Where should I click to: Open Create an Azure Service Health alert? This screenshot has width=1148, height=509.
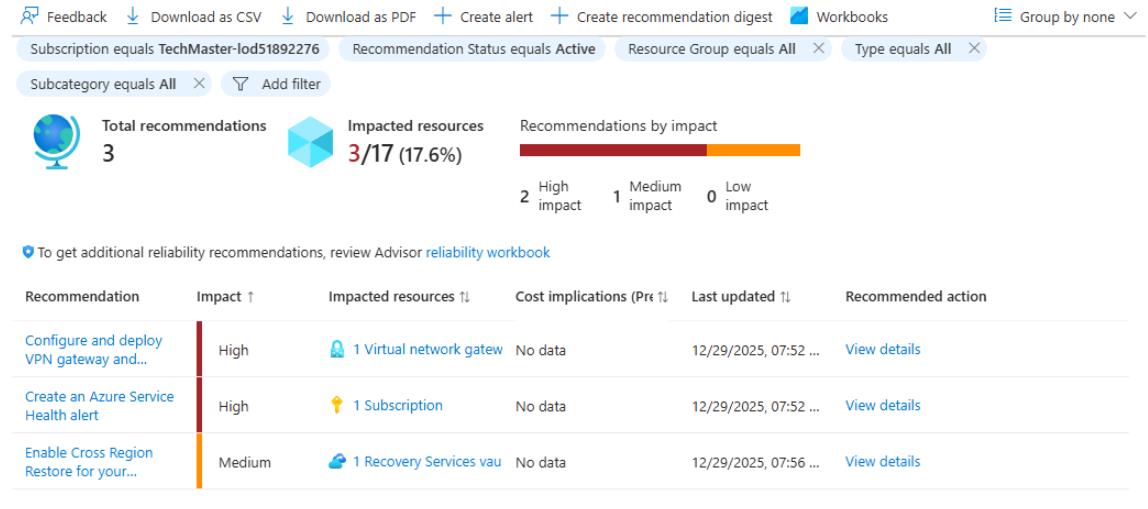tap(100, 406)
